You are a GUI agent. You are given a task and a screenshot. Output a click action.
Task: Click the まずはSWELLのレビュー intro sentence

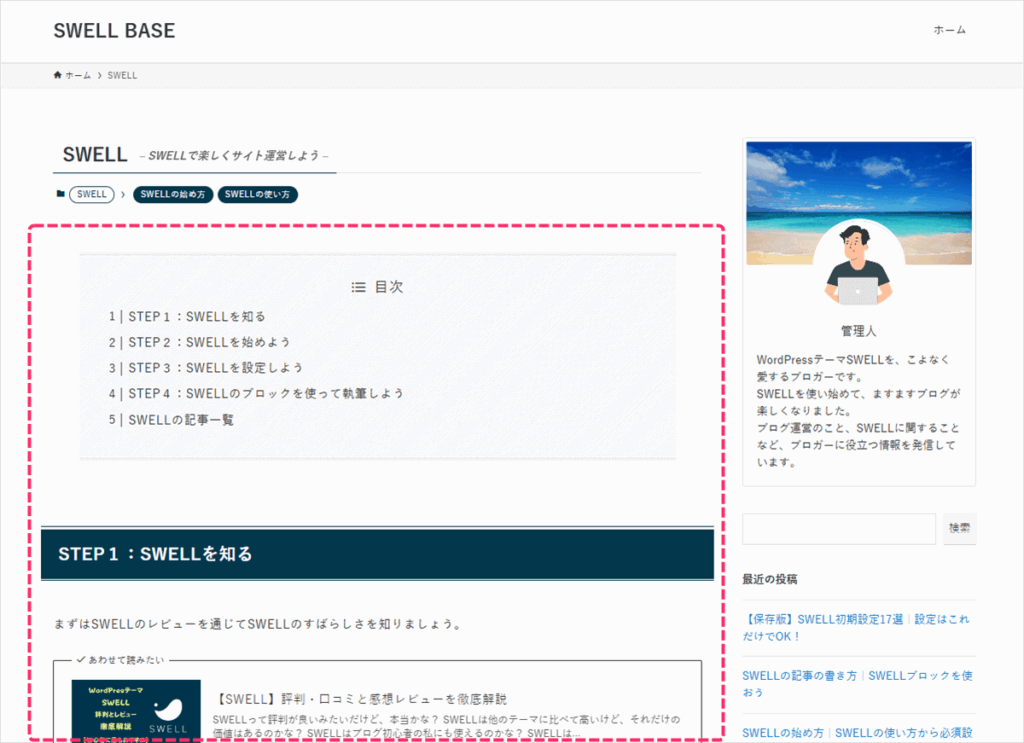pos(258,624)
